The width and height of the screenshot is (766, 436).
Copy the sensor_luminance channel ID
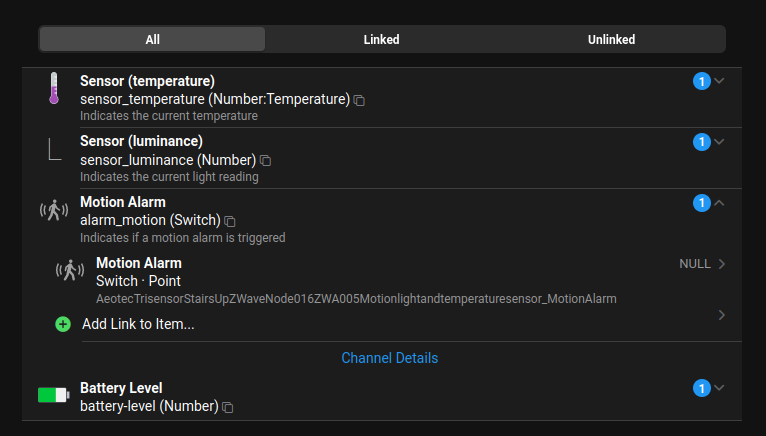tap(266, 161)
